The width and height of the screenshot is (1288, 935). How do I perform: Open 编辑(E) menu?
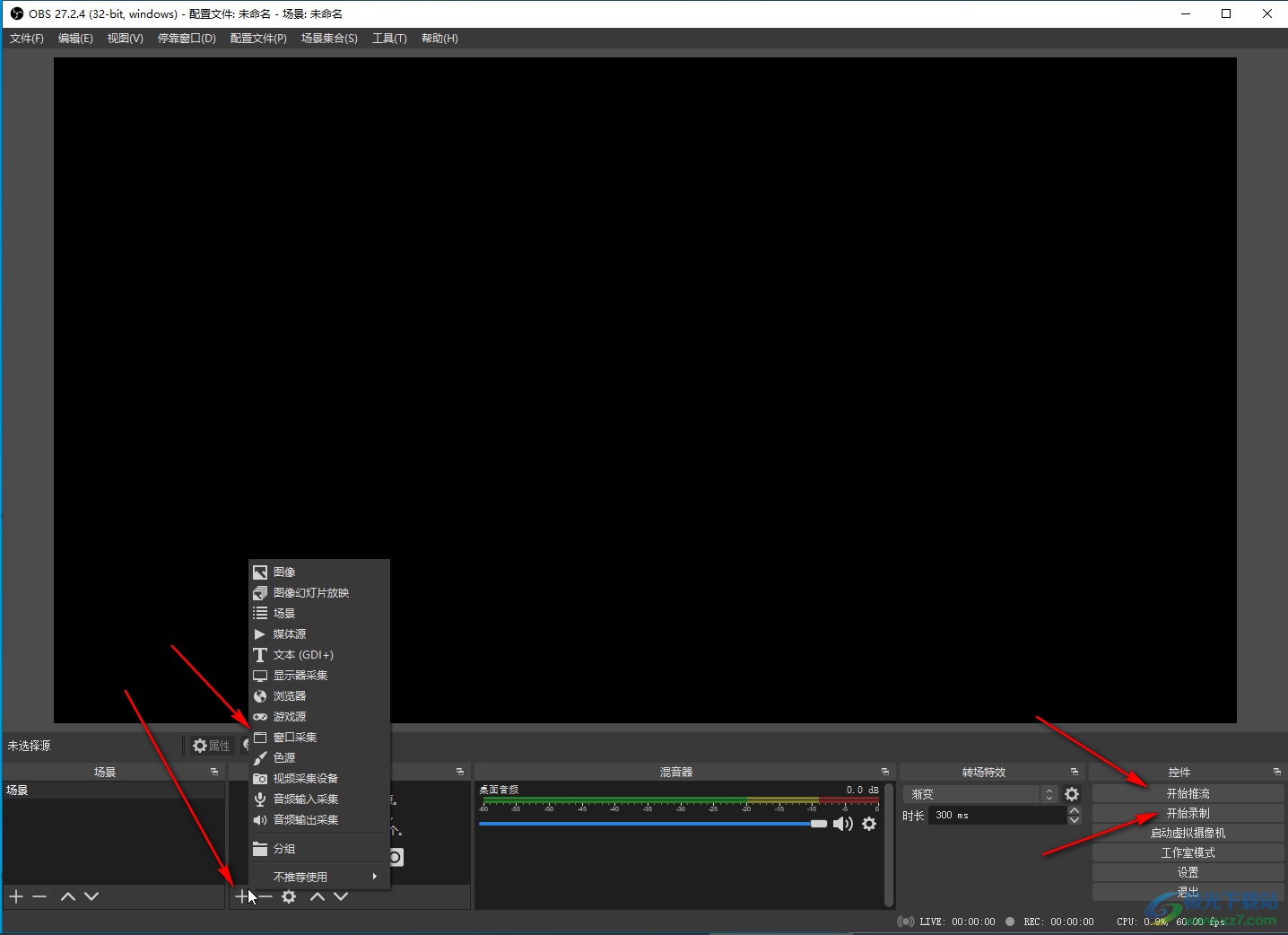(75, 39)
